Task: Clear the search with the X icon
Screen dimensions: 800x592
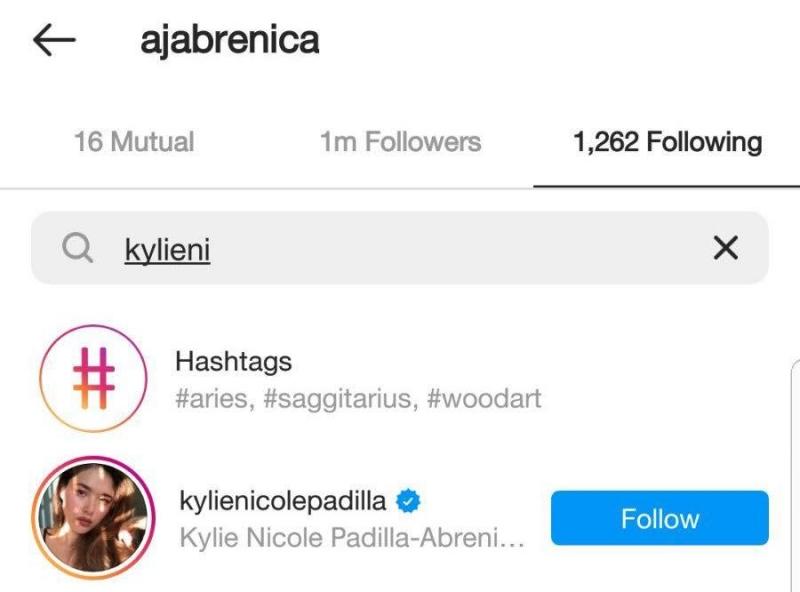Action: click(x=726, y=248)
